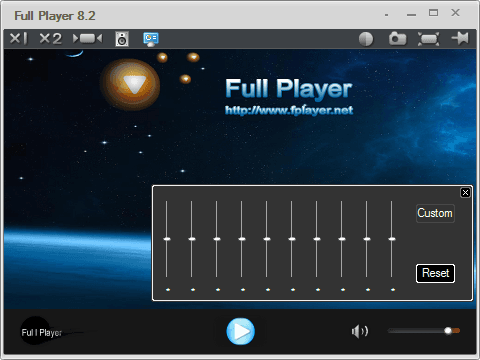Click the sixth equalizer band slider

(292, 239)
